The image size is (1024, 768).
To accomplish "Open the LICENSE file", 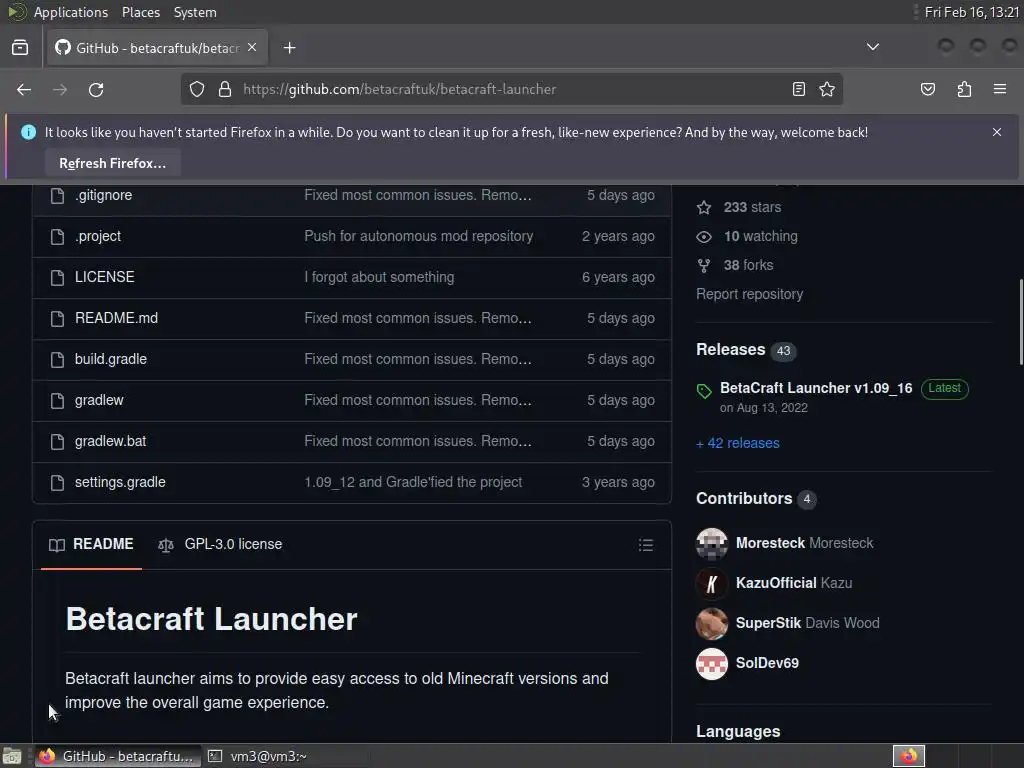I will coord(104,277).
